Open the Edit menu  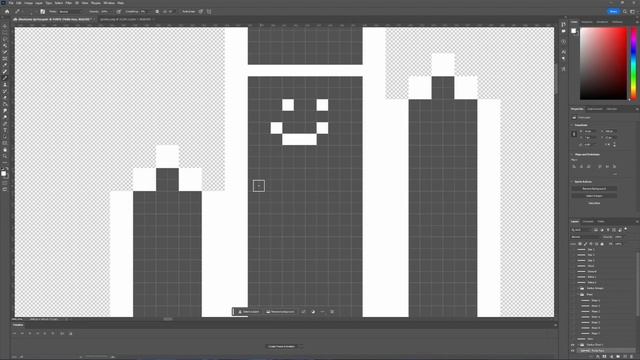(19, 3)
